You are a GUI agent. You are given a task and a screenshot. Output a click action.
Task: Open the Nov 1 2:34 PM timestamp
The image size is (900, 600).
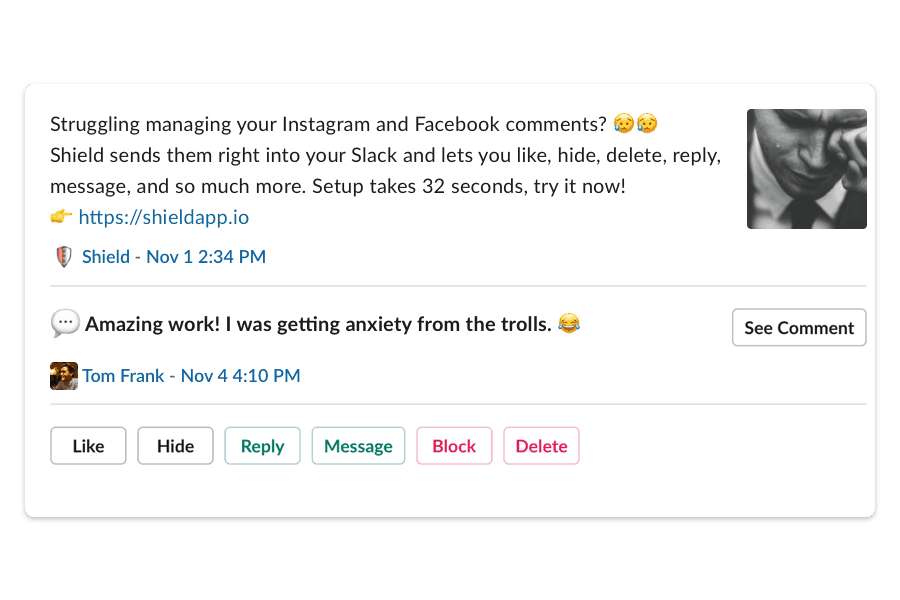[206, 257]
